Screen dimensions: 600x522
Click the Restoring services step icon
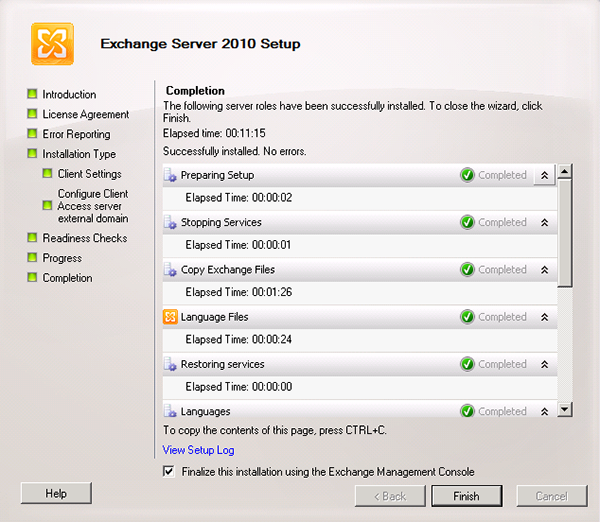(170, 364)
